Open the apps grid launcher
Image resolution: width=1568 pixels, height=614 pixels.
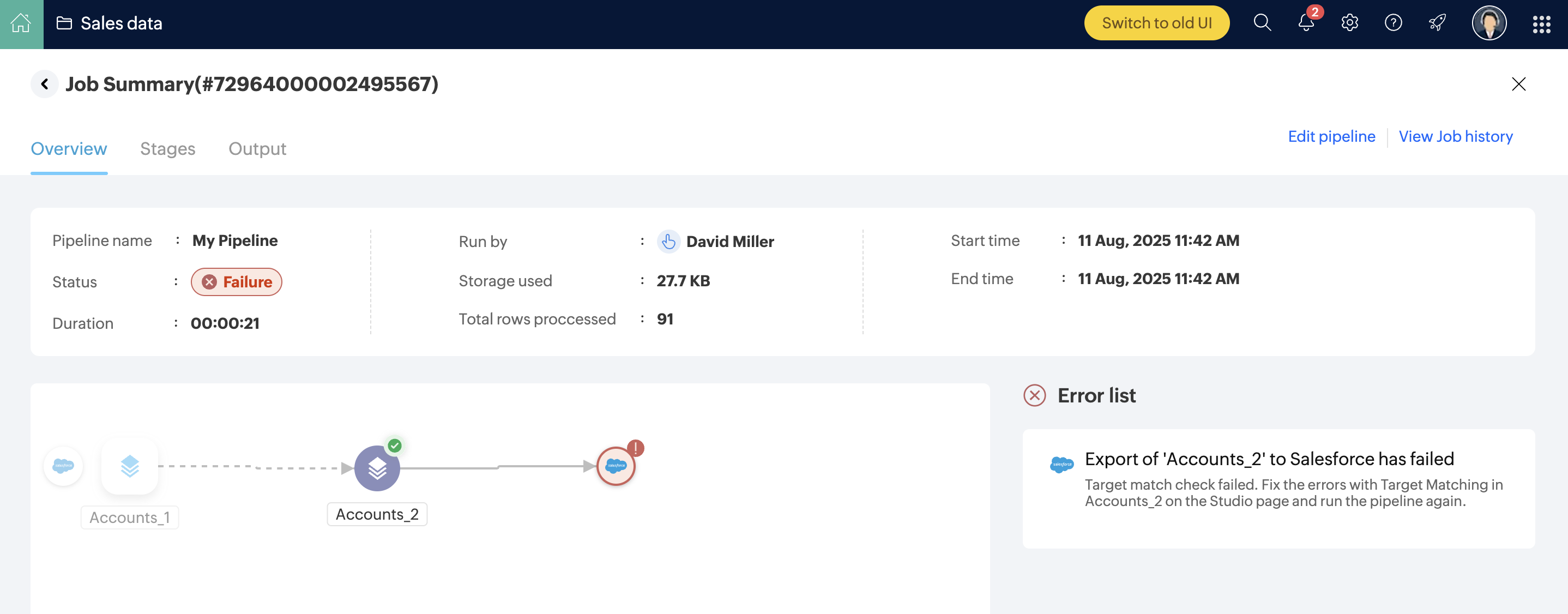click(x=1541, y=24)
